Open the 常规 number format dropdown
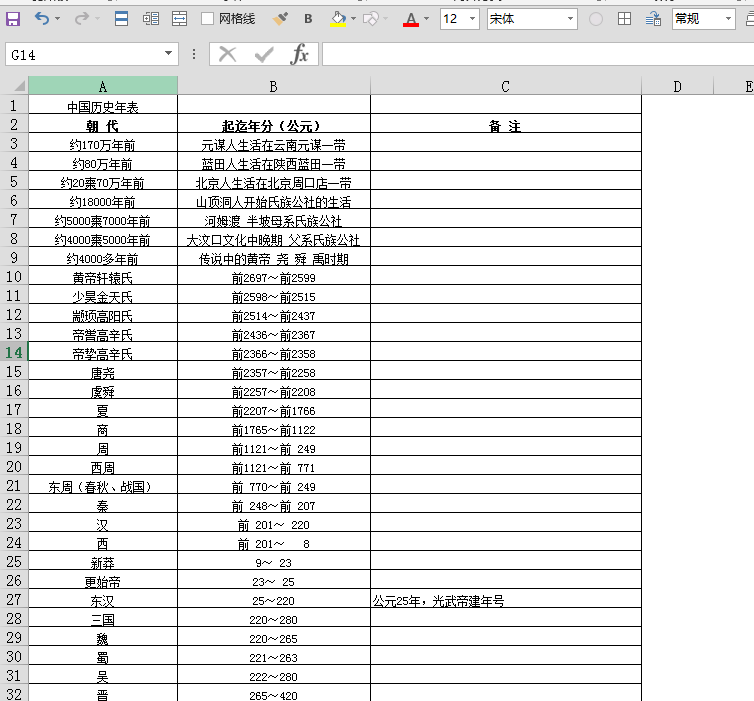Screen dimensions: 754x701 [x=728, y=19]
